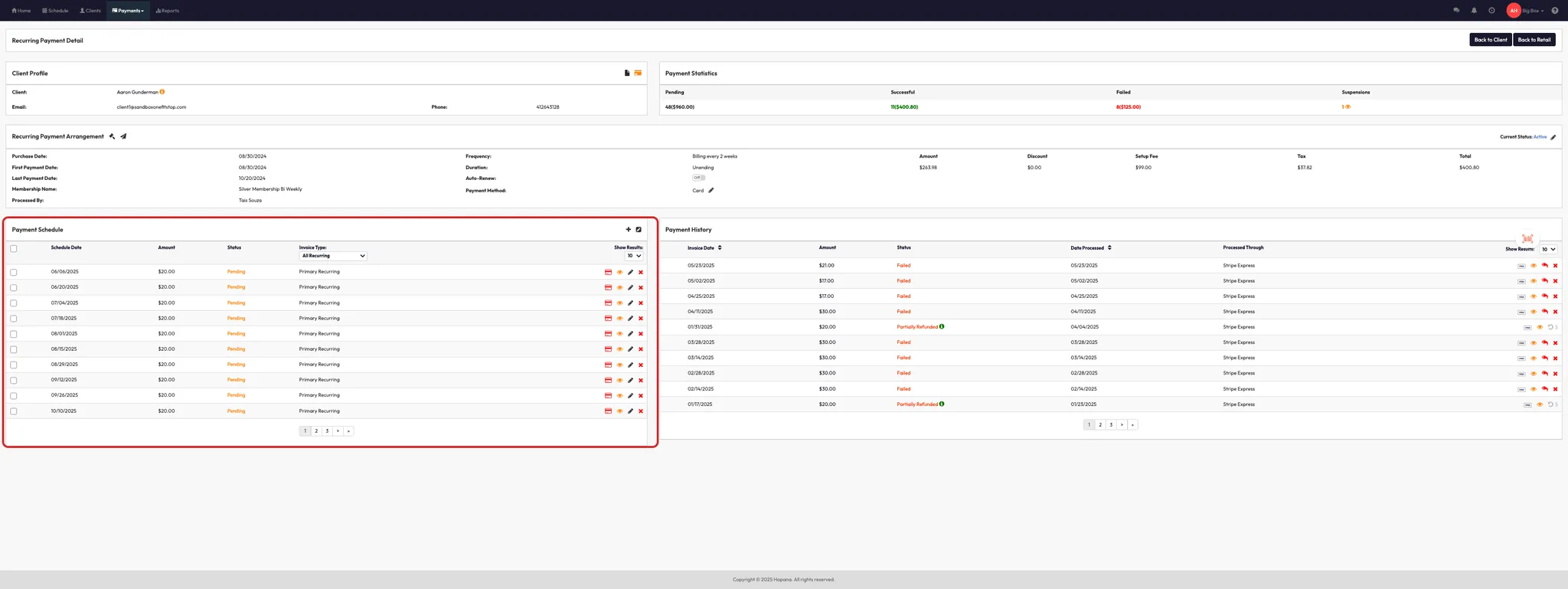Screen dimensions: 1568x589
Task: Edit payment method with pencil next to Card
Action: click(x=710, y=191)
